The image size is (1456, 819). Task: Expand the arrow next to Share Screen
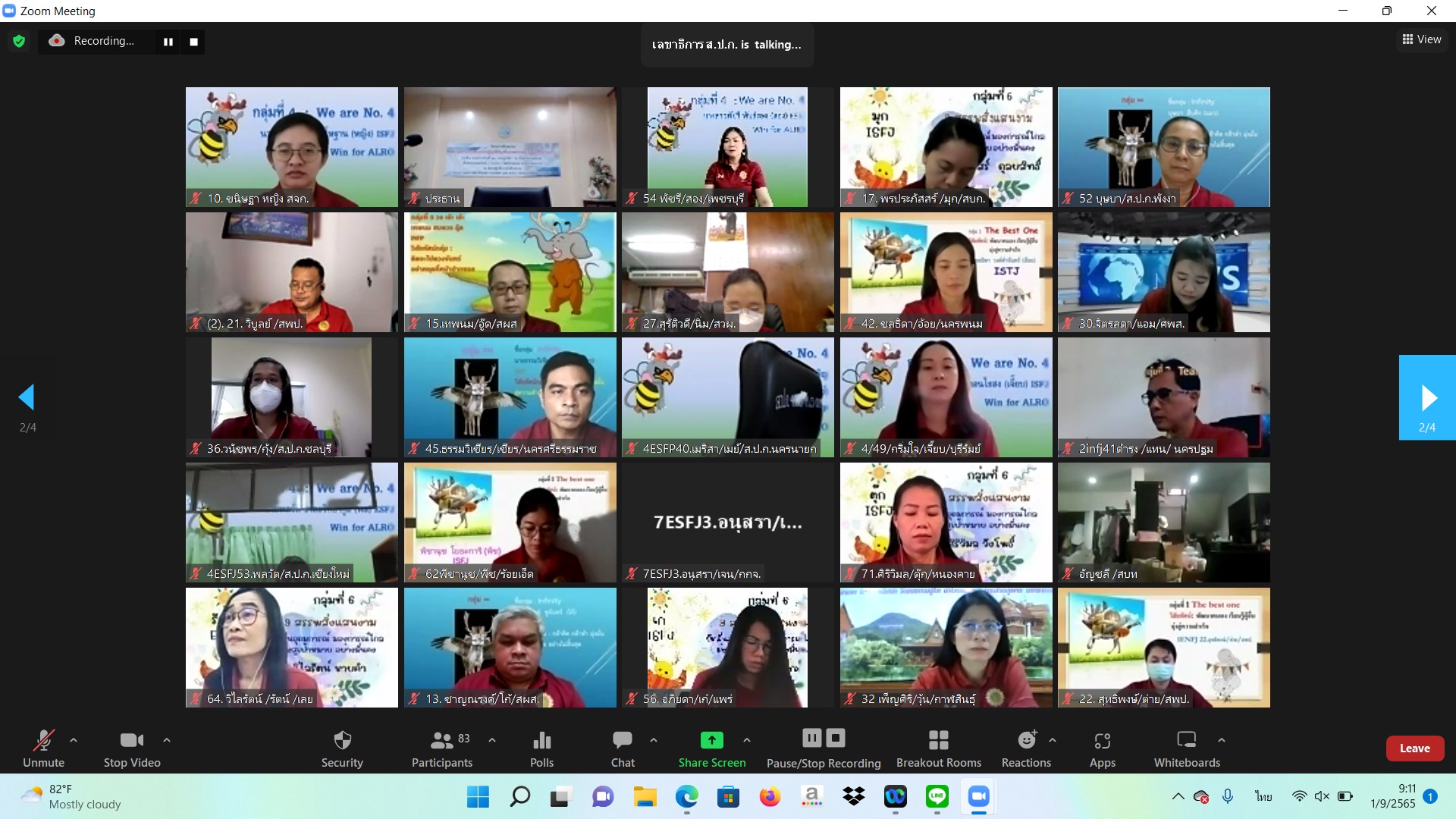(747, 739)
